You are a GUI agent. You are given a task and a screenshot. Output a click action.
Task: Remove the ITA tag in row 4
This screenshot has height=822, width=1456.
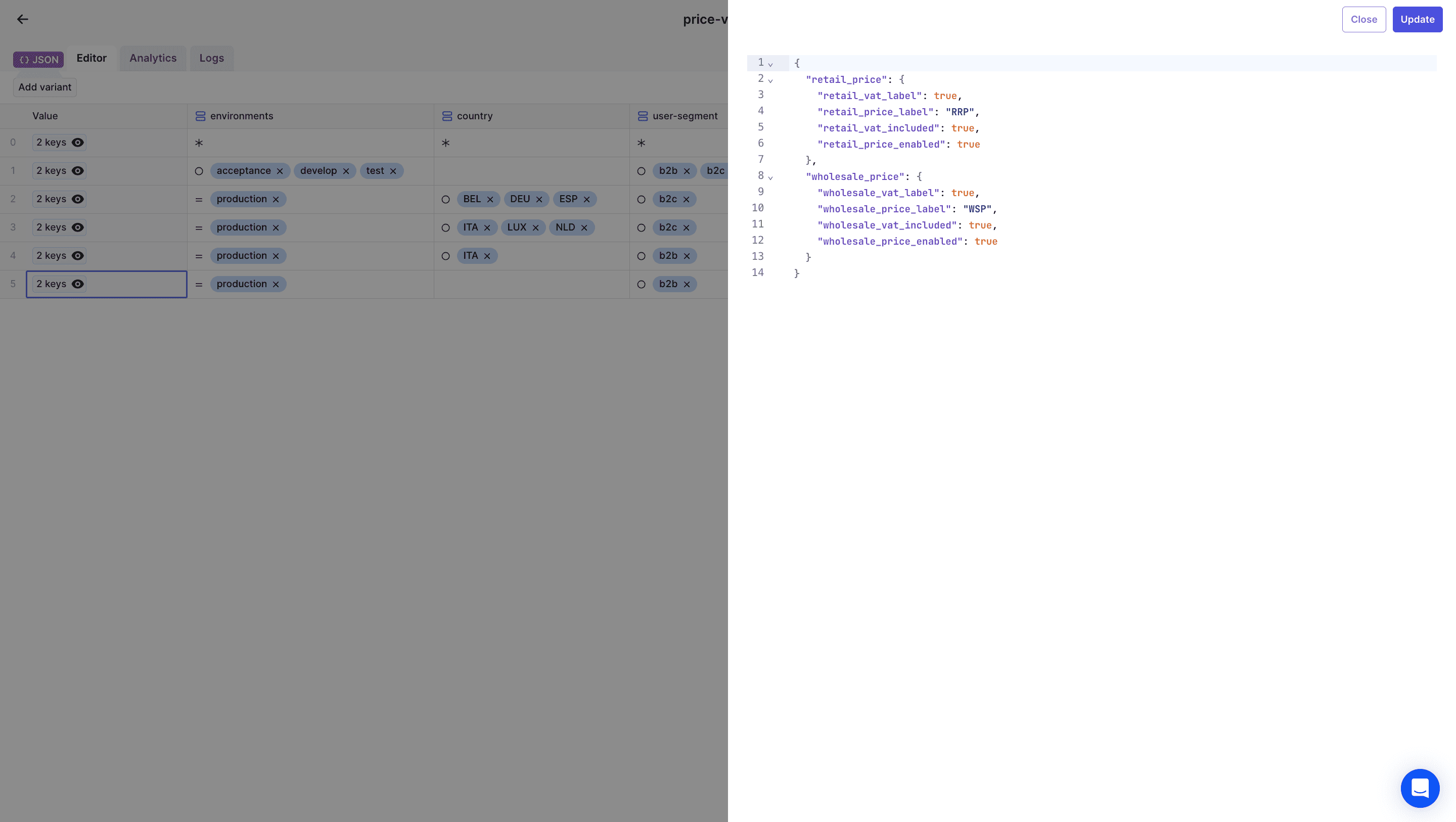tap(487, 256)
